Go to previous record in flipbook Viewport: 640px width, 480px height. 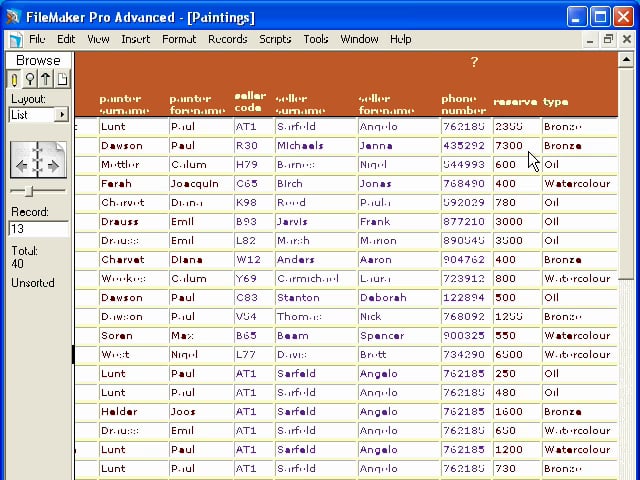pyautogui.click(x=22, y=165)
